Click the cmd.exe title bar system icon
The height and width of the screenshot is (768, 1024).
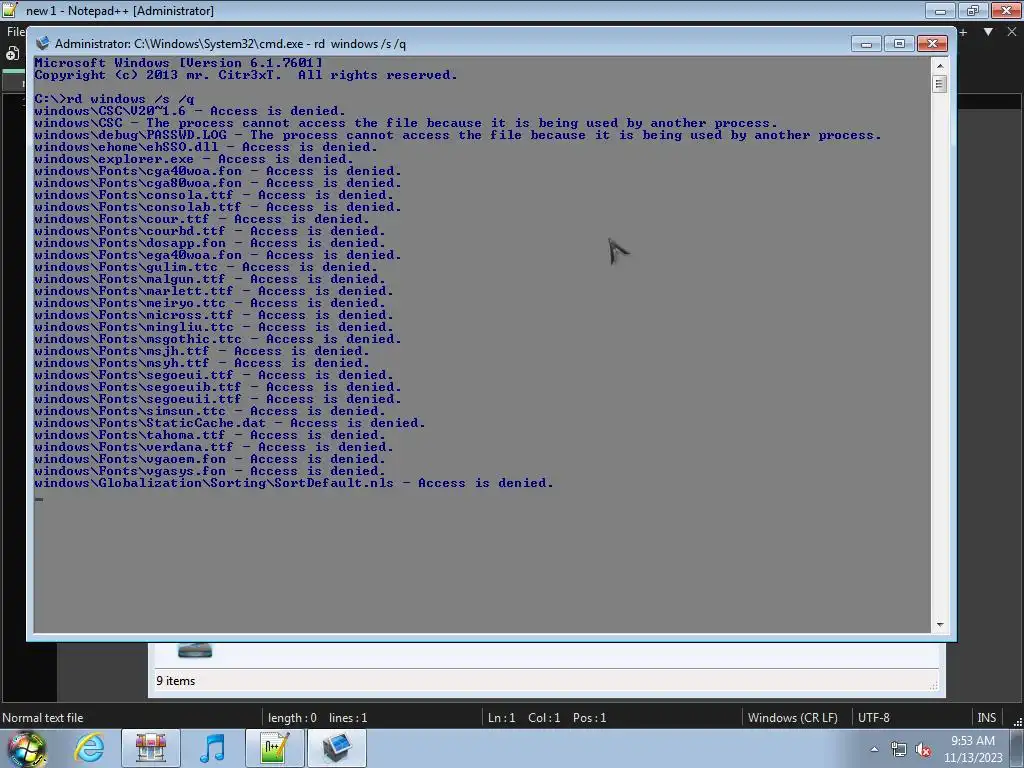[x=42, y=44]
